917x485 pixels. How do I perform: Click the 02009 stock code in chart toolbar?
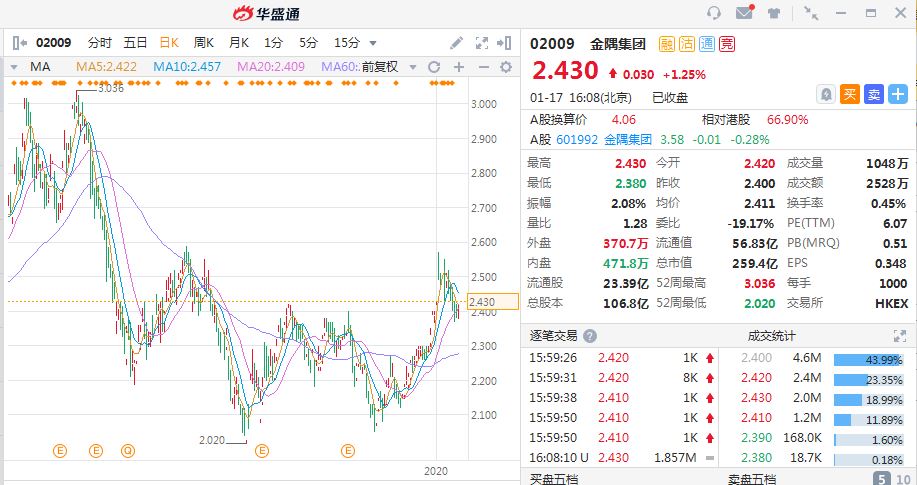(x=53, y=43)
